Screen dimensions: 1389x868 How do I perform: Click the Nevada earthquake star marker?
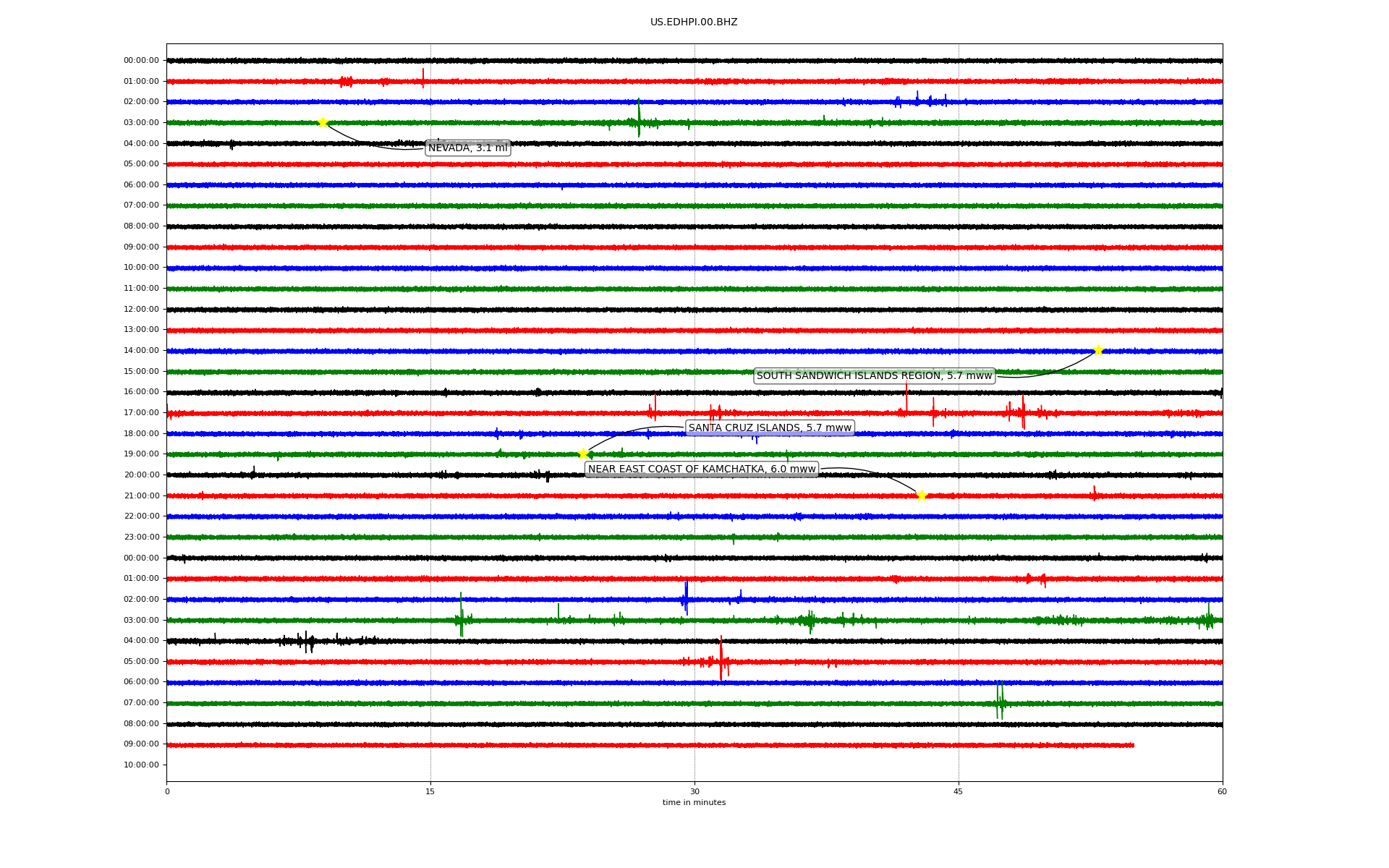(323, 122)
